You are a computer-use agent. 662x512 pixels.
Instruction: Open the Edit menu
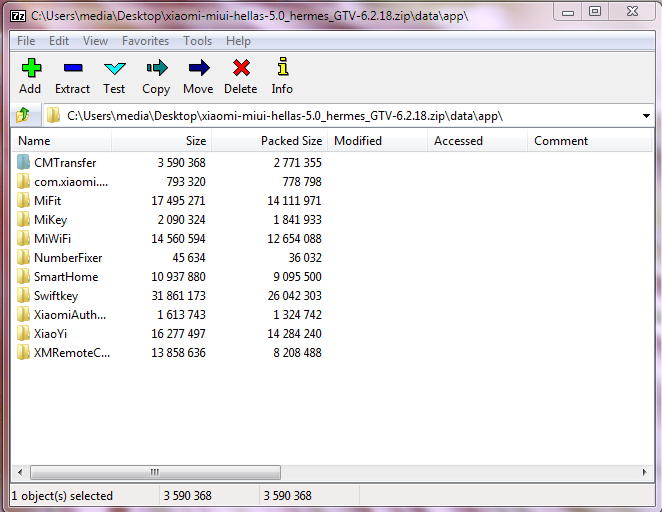point(59,41)
